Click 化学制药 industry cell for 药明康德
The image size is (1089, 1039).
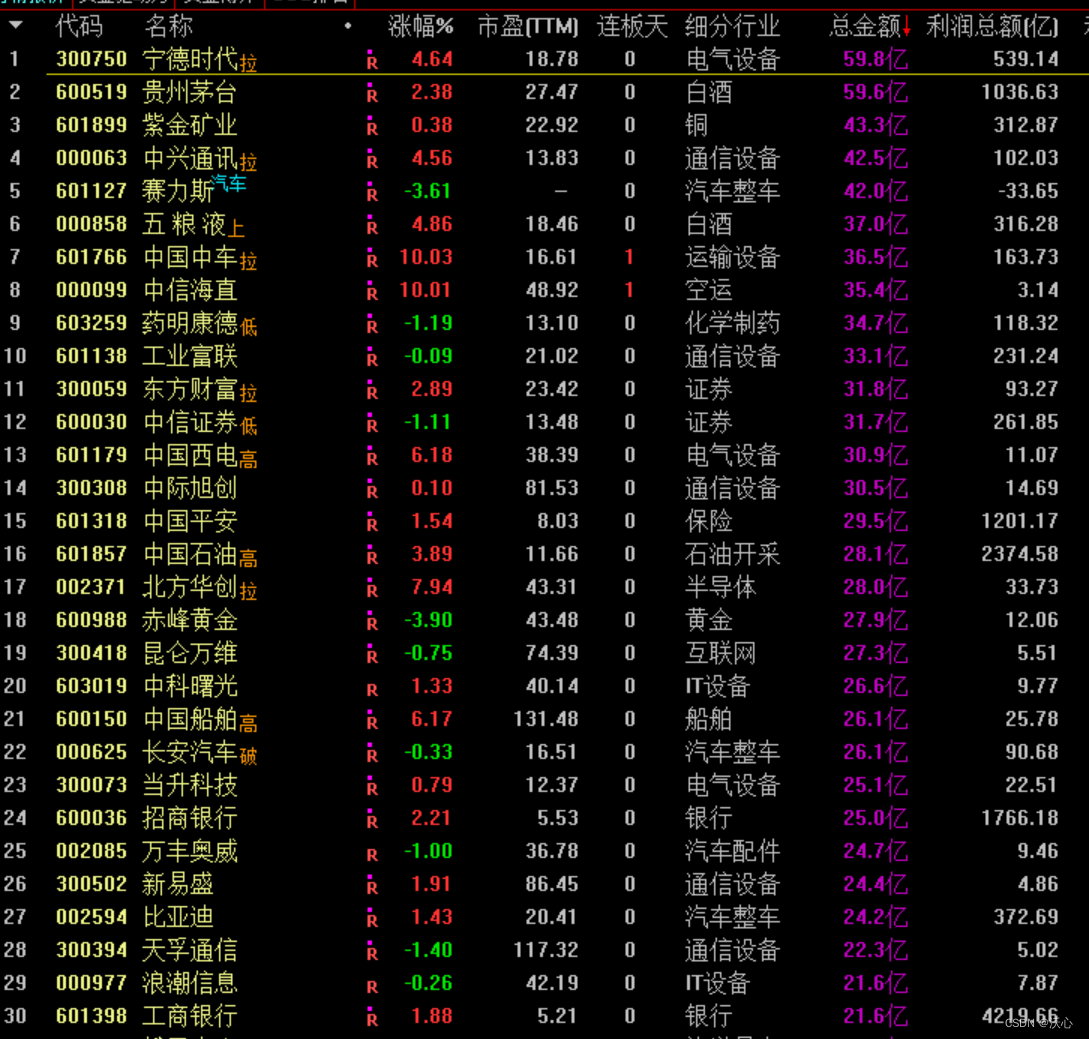732,324
